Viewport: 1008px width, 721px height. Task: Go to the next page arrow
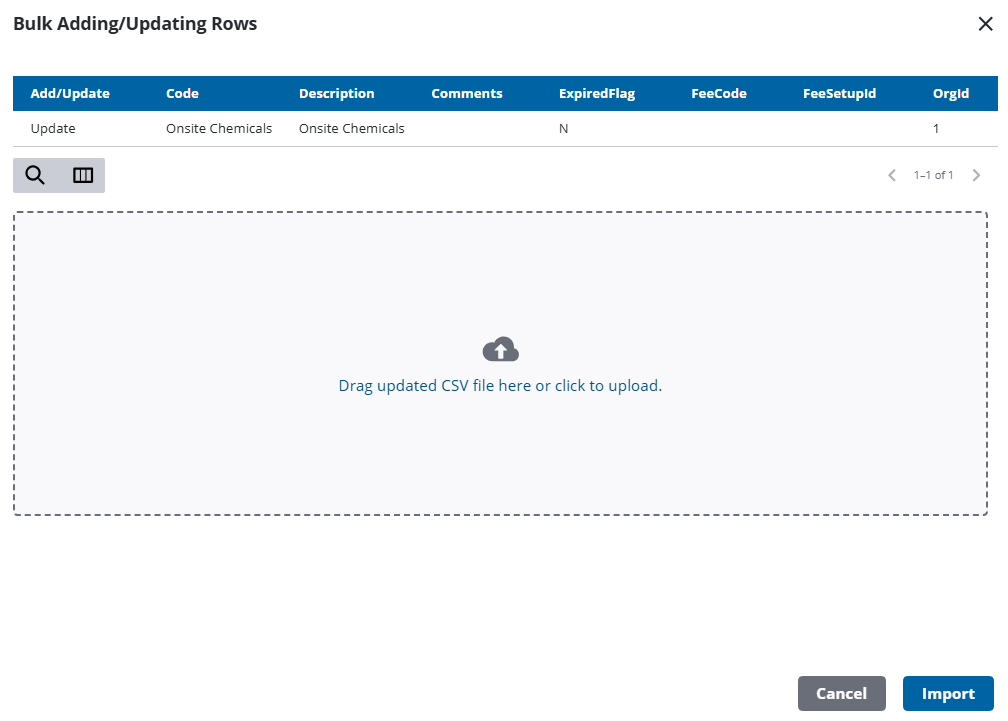tap(977, 176)
